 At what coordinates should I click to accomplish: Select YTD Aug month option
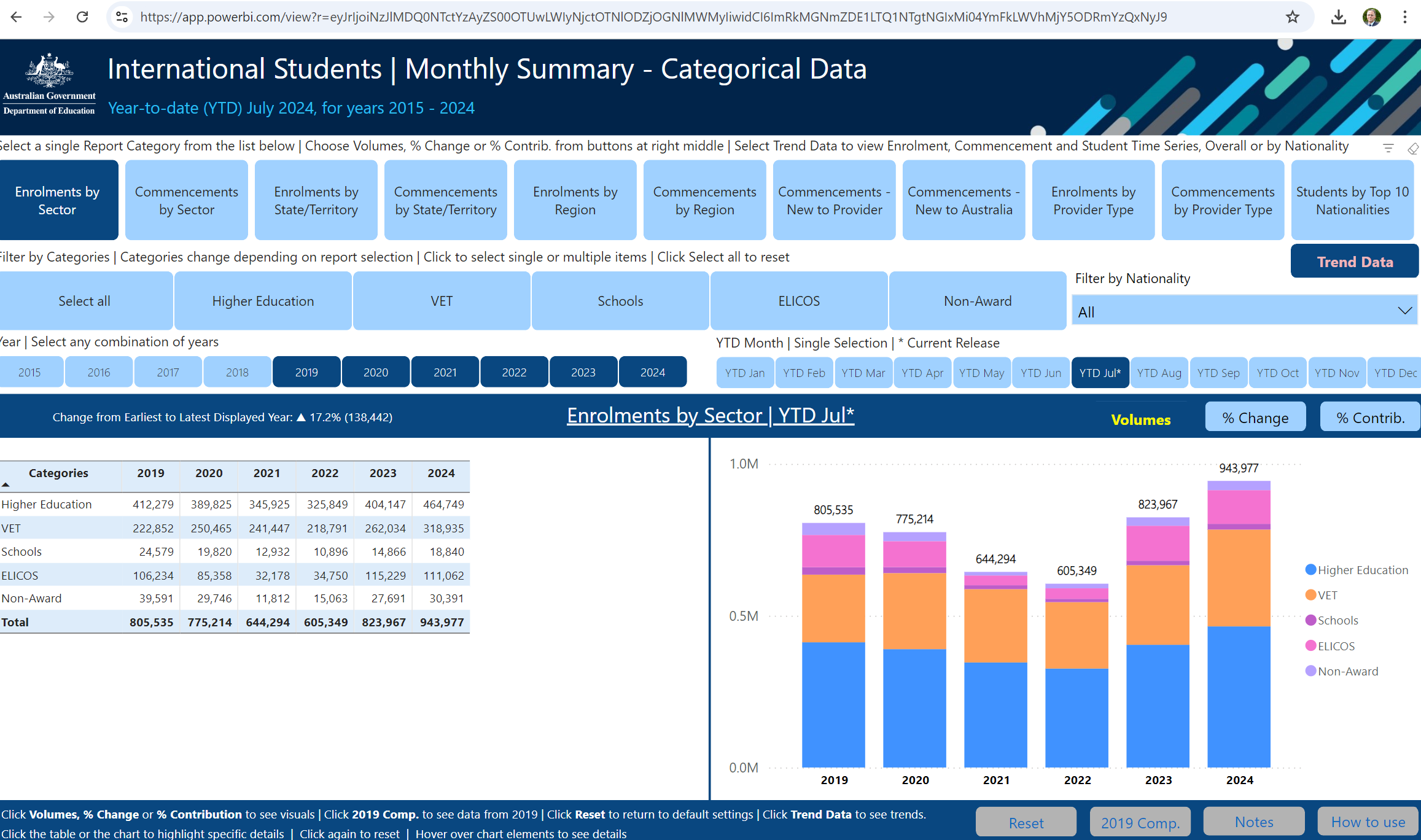(x=1159, y=373)
